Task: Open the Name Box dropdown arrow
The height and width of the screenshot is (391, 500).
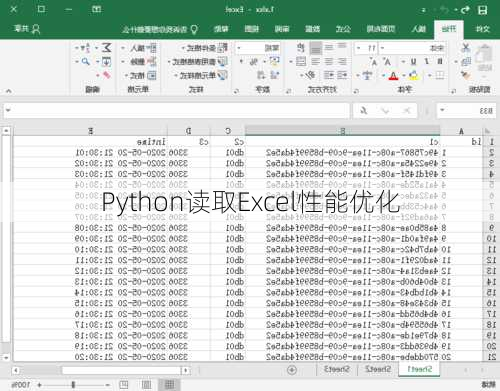Action: (x=442, y=110)
